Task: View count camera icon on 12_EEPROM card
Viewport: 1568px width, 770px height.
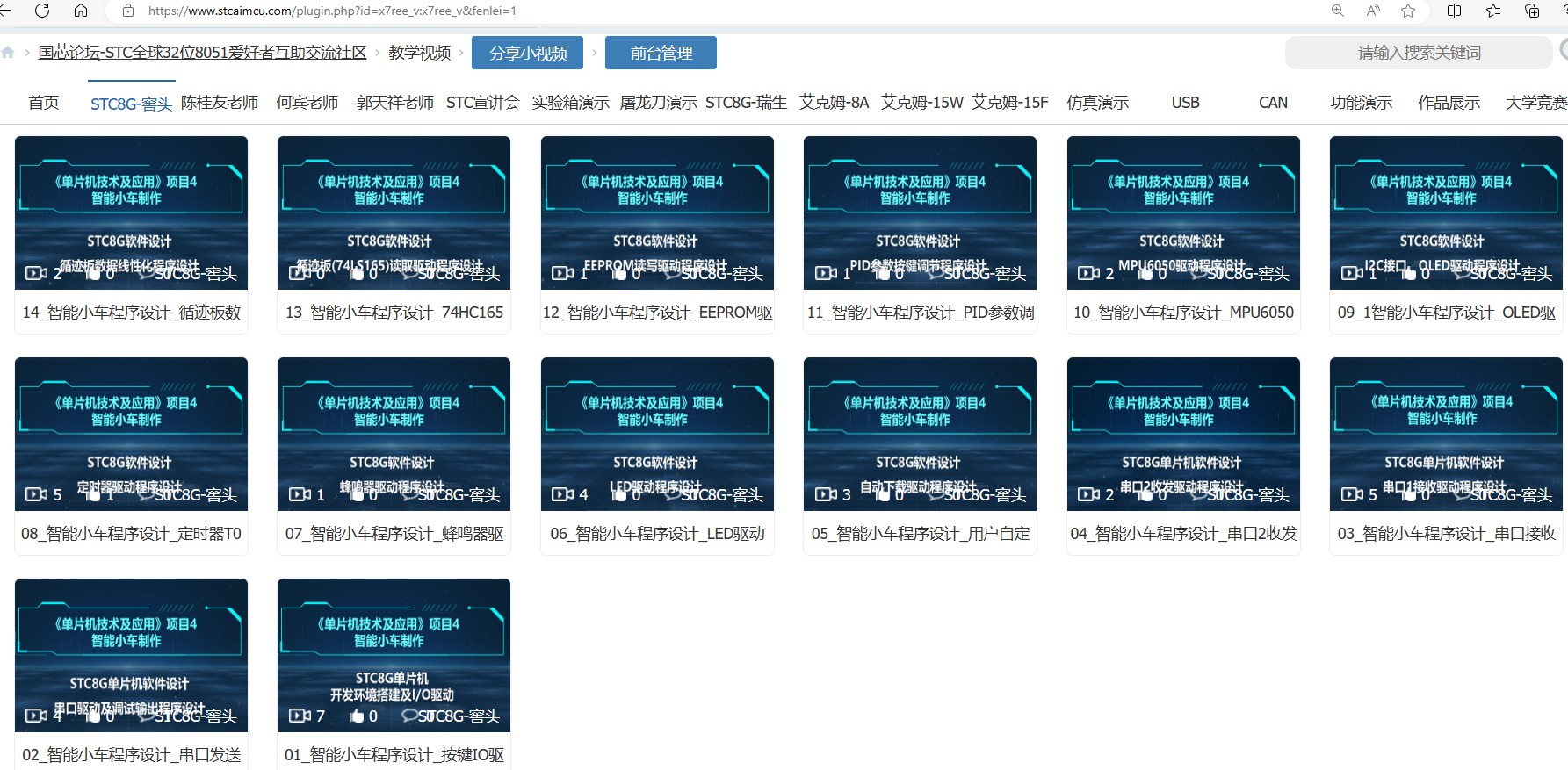Action: pos(562,273)
